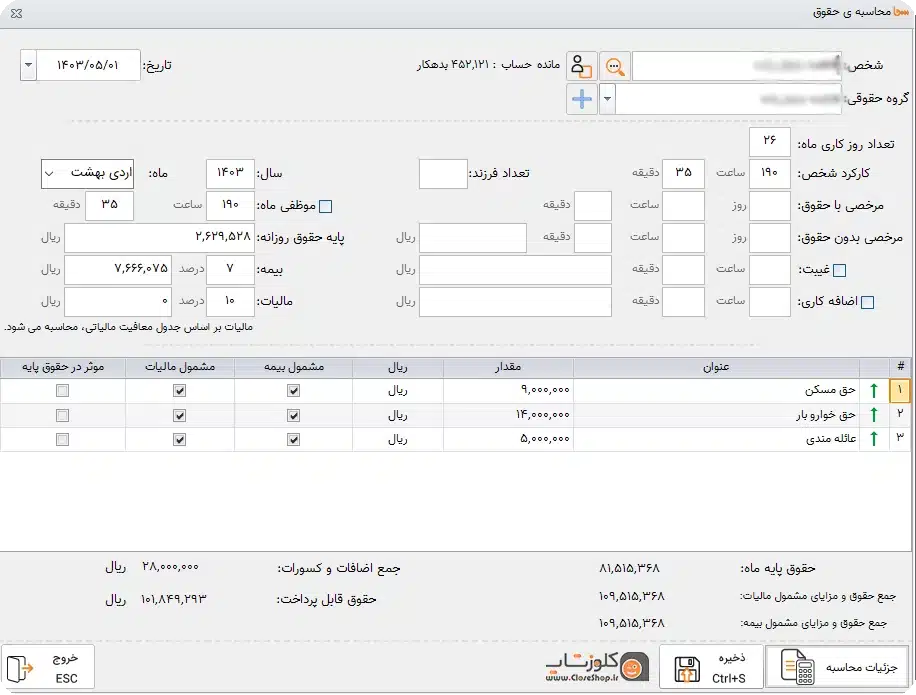
Task: Open the تاریخ date picker dropdown arrow
Action: point(29,65)
